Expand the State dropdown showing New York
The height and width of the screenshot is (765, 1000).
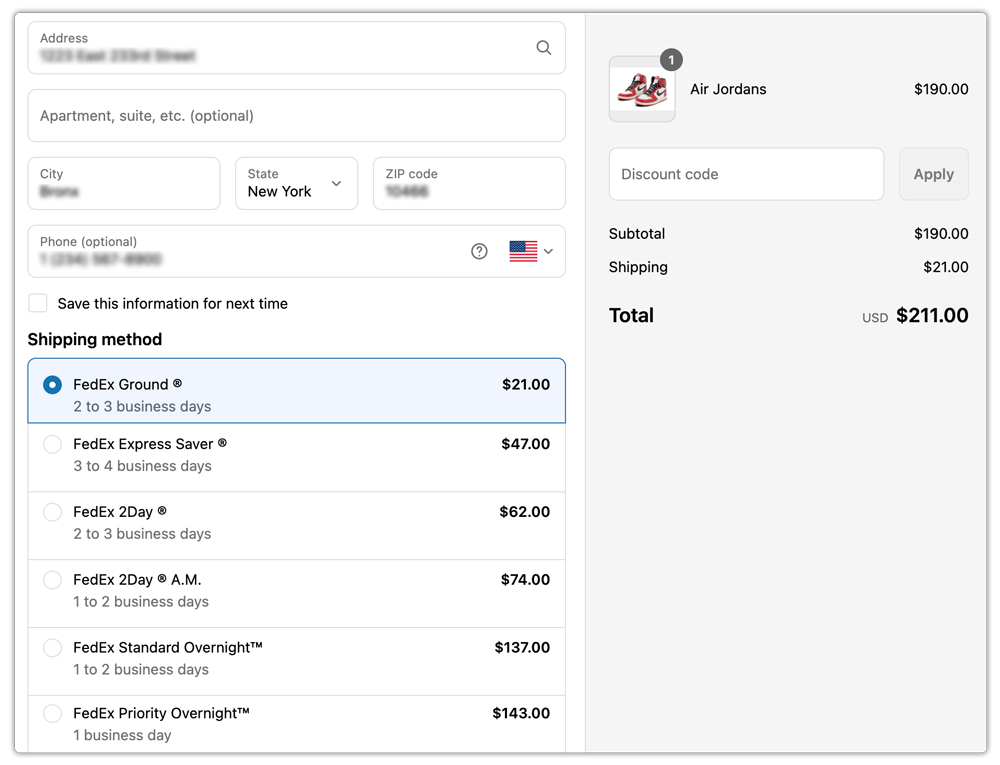click(x=297, y=184)
